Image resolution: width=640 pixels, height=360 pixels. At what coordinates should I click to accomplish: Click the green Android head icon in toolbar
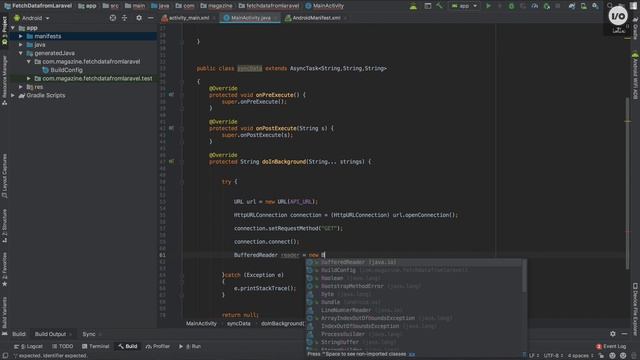click(413, 6)
